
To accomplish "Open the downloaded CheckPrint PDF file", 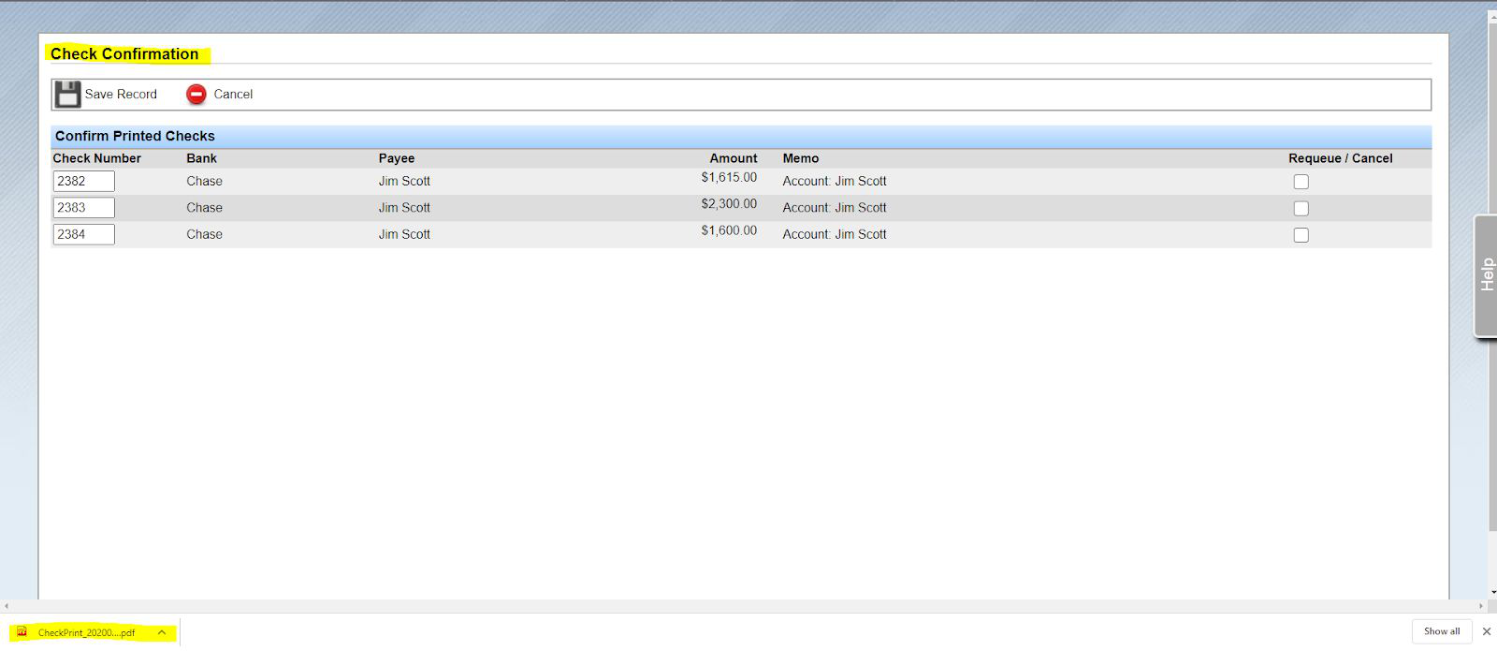I will point(86,632).
